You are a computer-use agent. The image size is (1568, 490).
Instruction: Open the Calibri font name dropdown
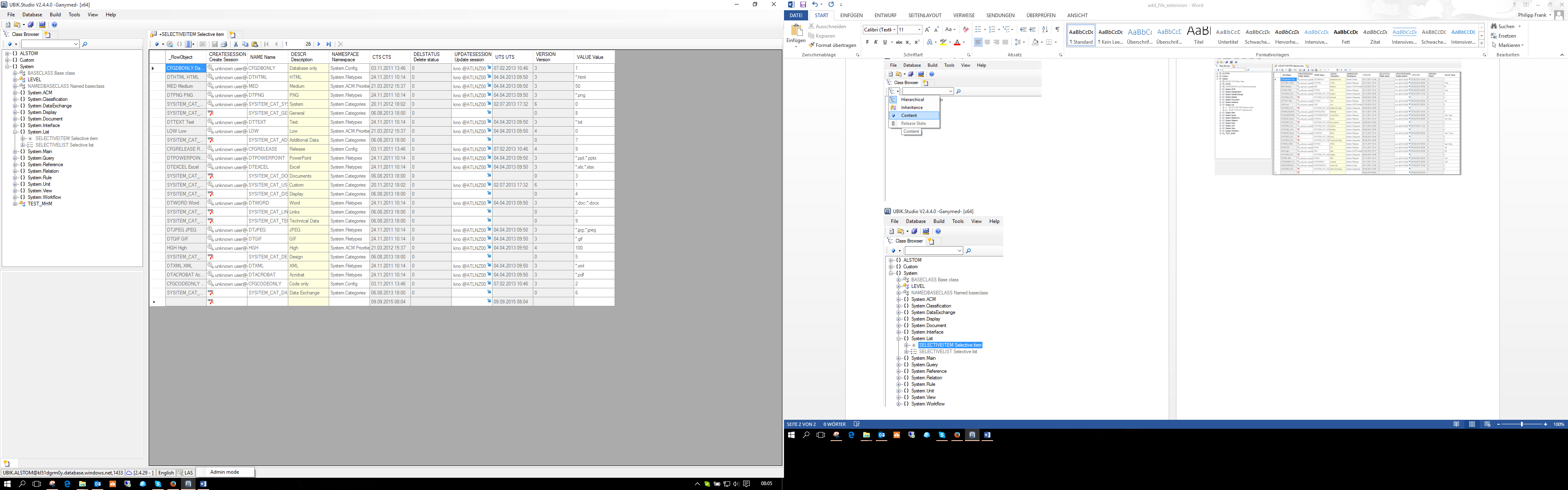click(x=895, y=30)
